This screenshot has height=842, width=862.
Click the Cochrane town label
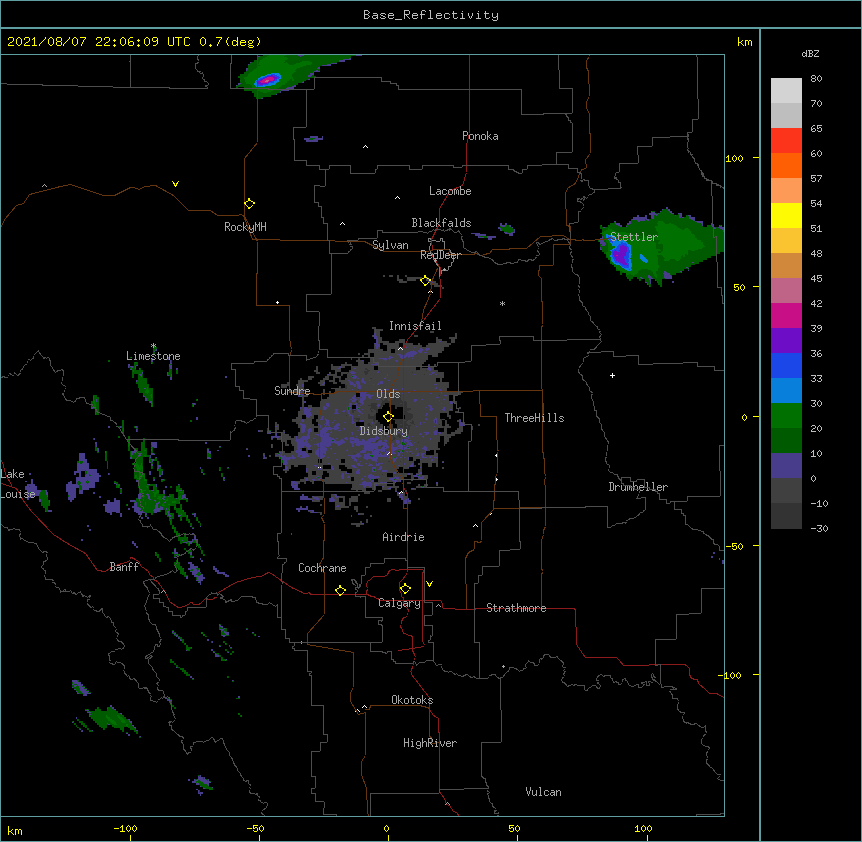pos(322,568)
